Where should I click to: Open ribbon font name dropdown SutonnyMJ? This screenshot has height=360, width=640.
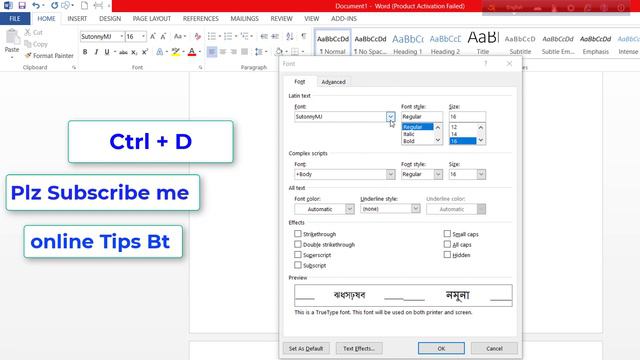(122, 36)
